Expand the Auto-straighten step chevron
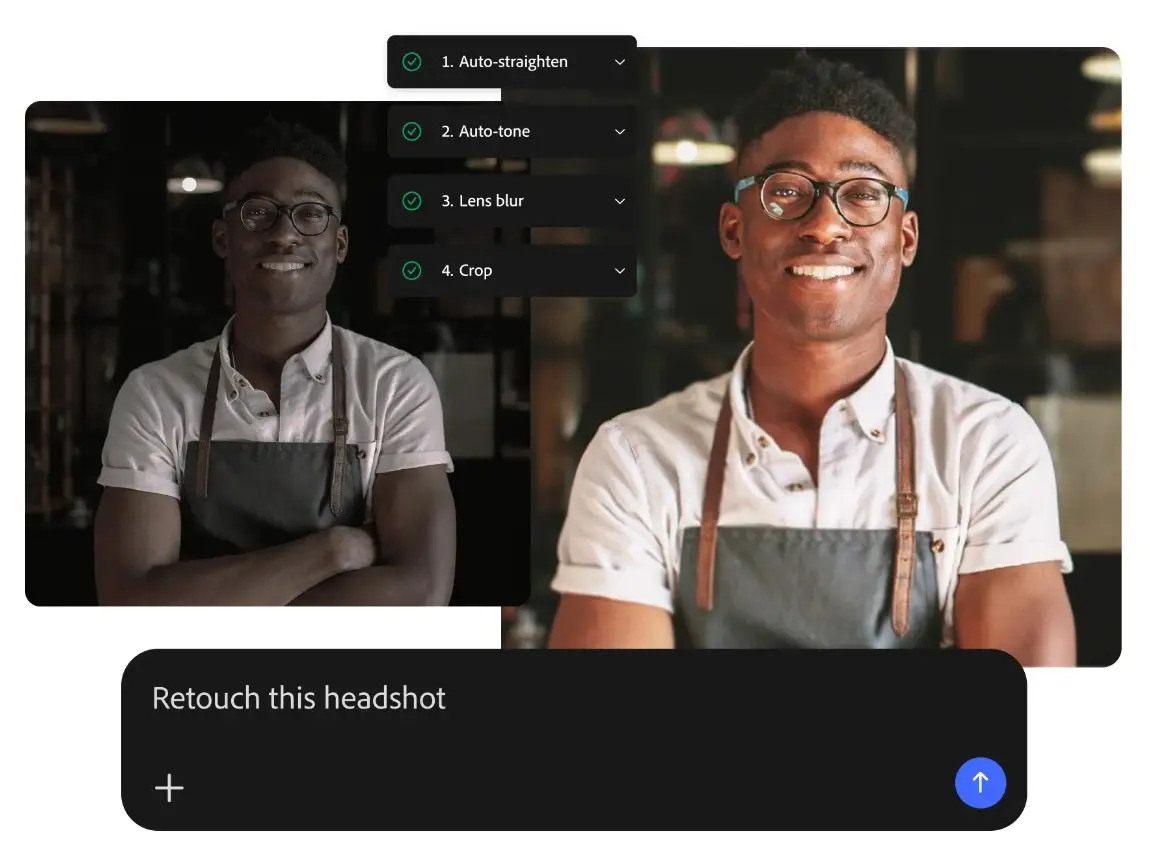Image resolution: width=1150 pixels, height=861 pixels. tap(620, 62)
